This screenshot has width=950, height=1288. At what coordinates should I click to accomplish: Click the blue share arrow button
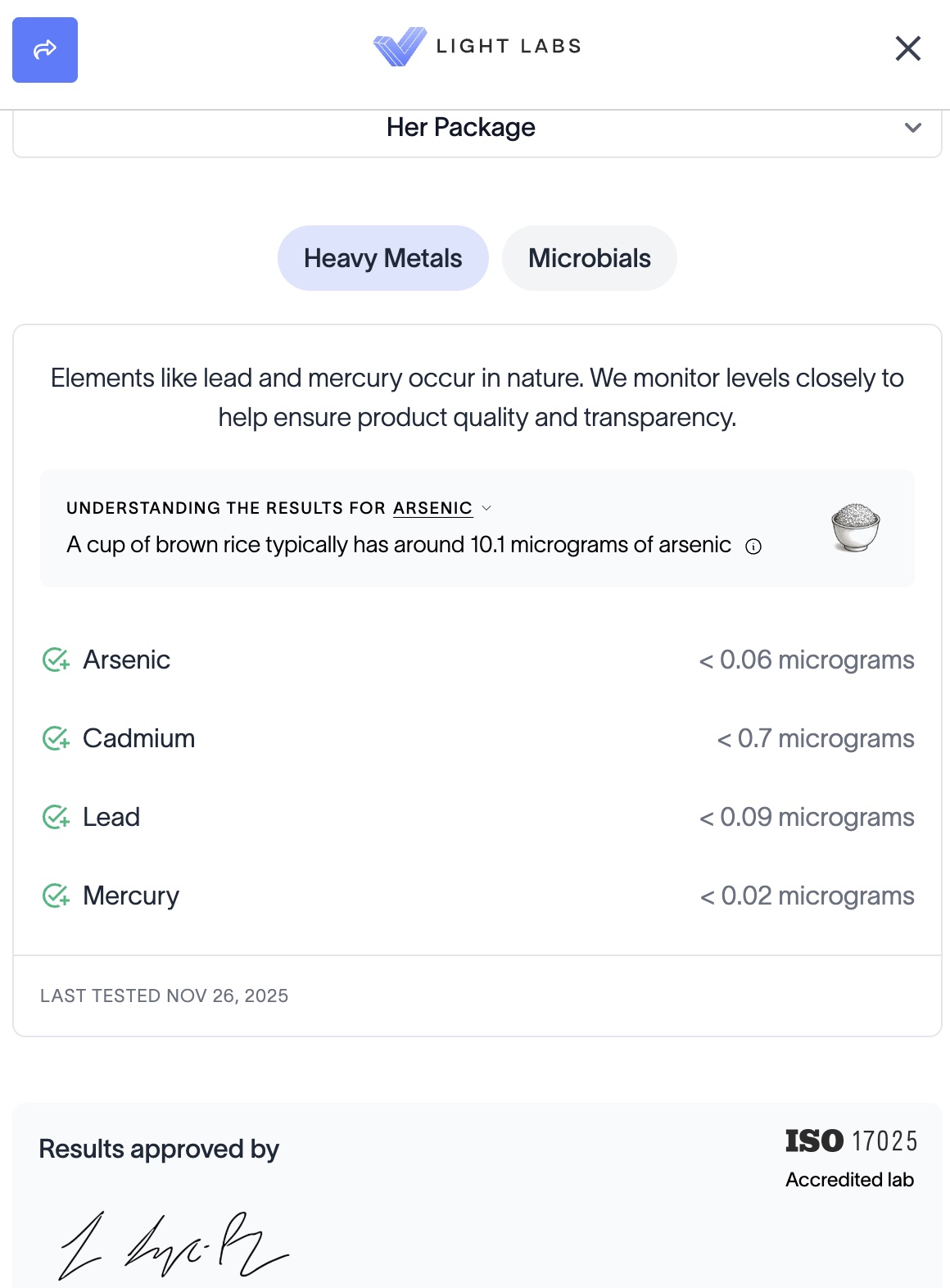(x=45, y=50)
